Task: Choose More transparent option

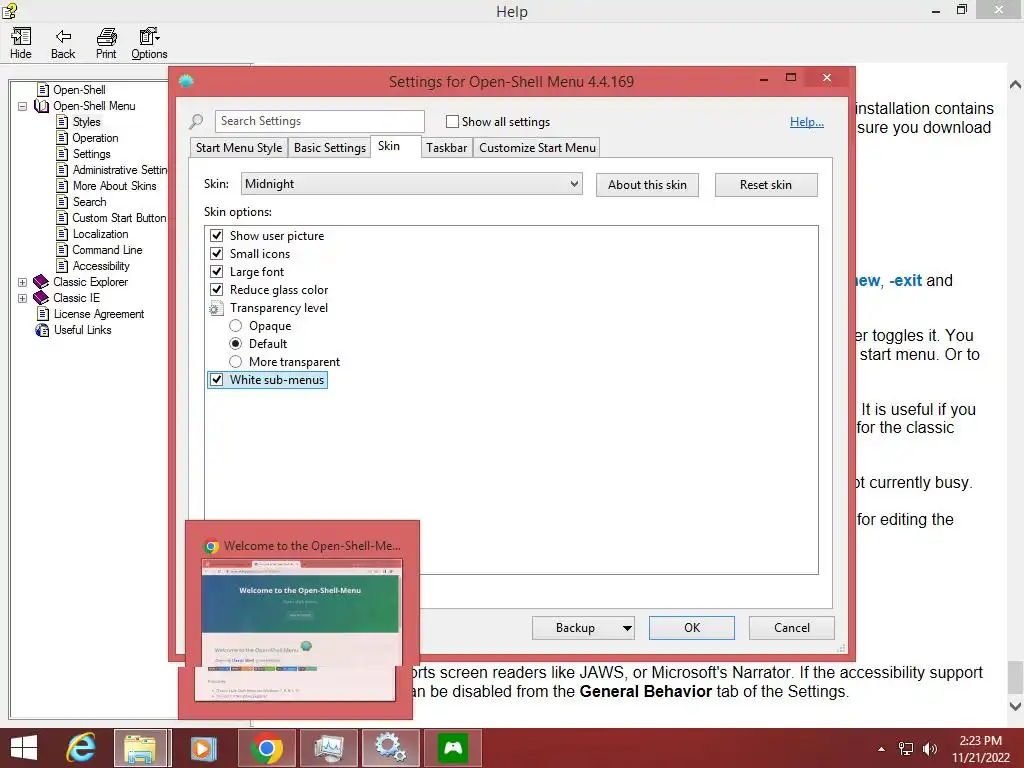Action: click(x=236, y=362)
